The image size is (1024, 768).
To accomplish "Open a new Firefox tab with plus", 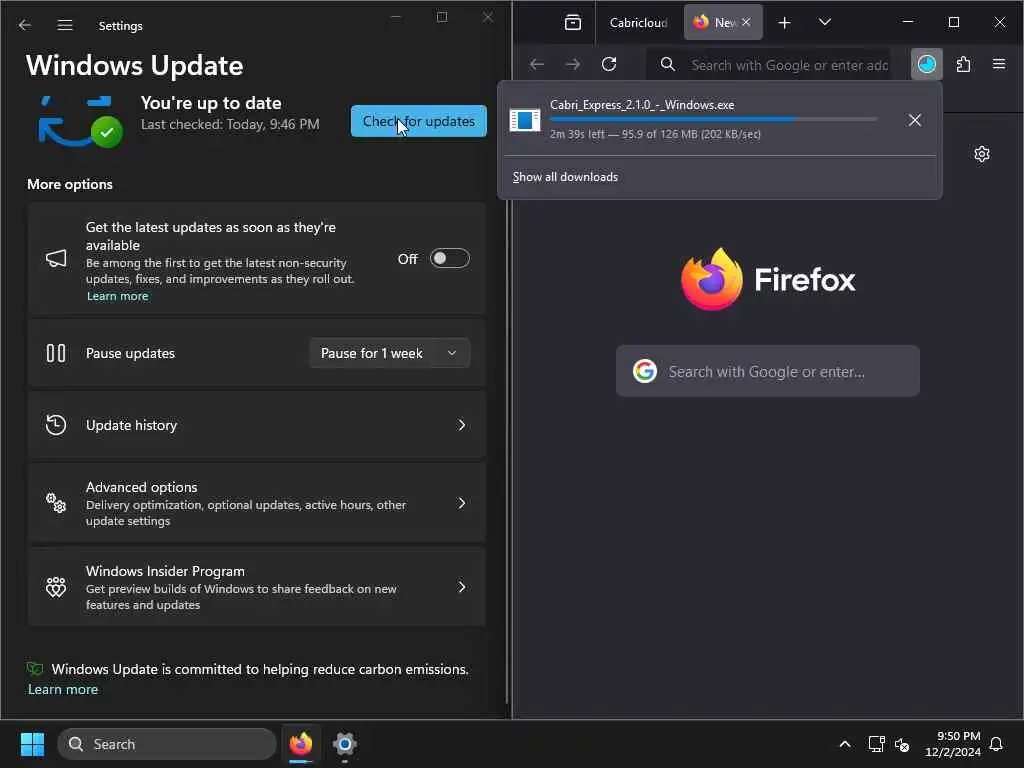I will tap(784, 23).
